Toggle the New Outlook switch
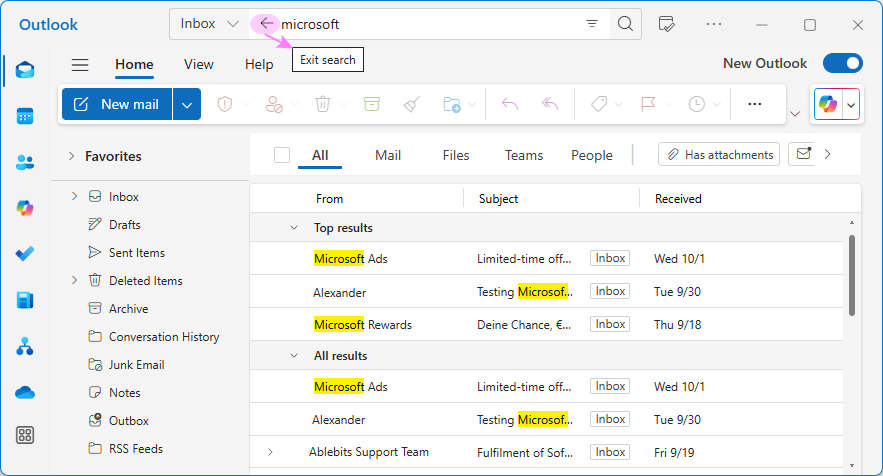Screen dimensions: 883x476 pos(842,63)
